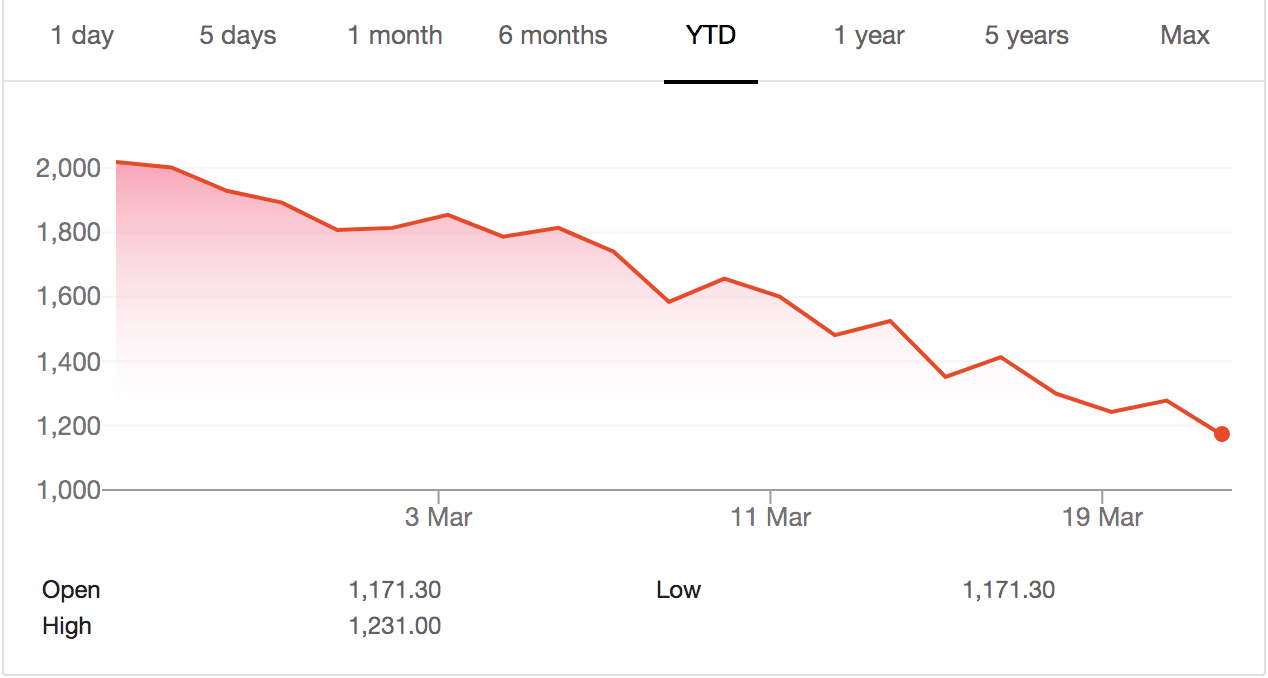Viewport: 1268px width, 678px height.
Task: Click the 11 Mar date label
Action: coord(770,517)
